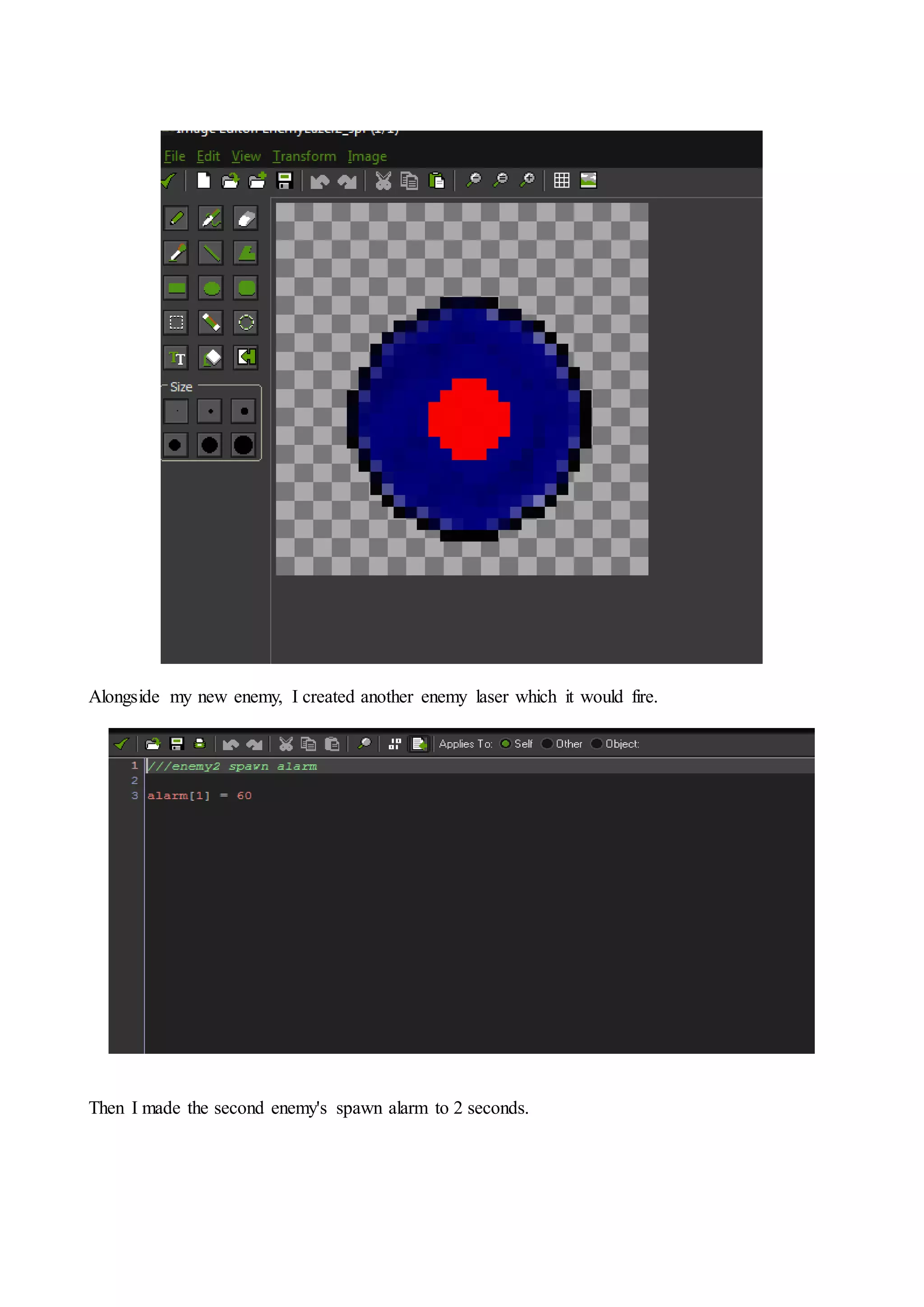Open the Transform menu

(305, 156)
